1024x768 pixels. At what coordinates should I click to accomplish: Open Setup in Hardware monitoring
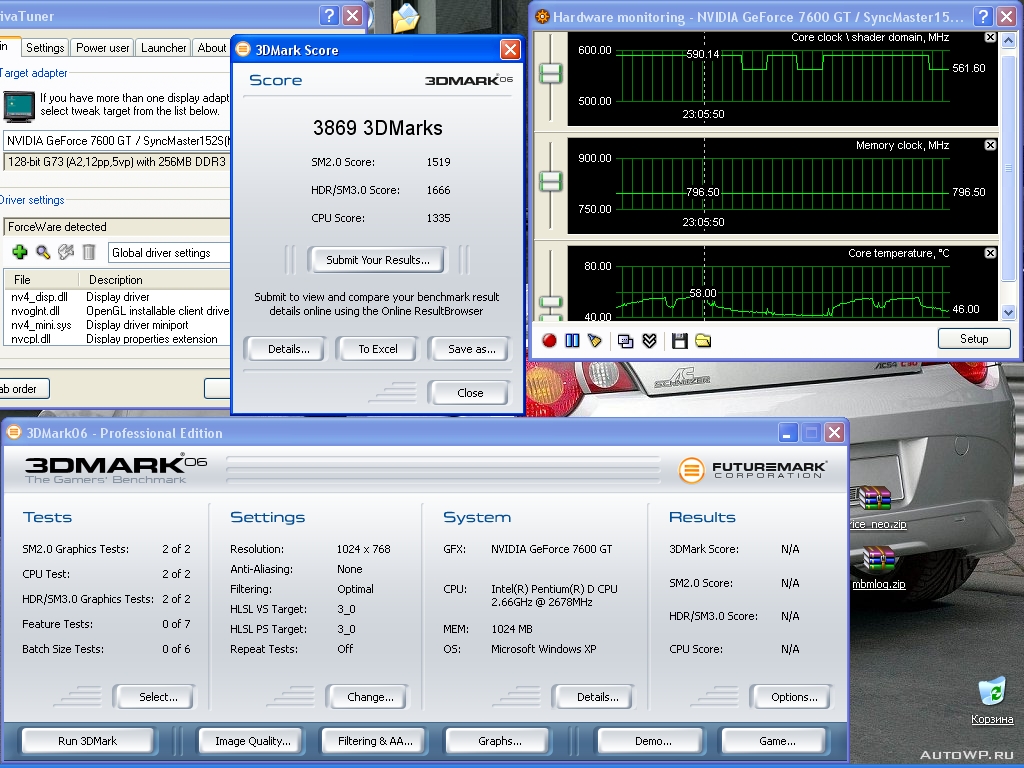point(974,338)
